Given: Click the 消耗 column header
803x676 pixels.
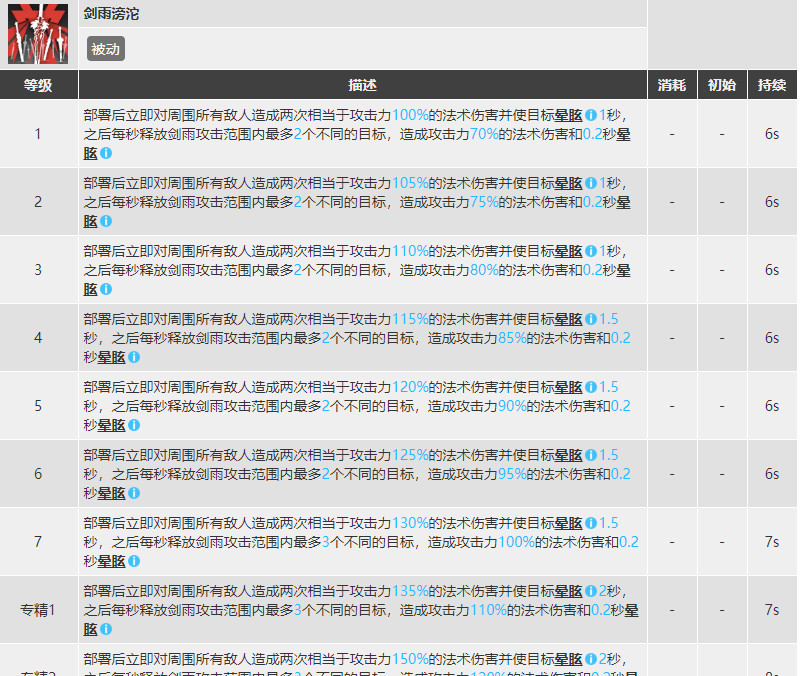Looking at the screenshot, I should point(672,85).
